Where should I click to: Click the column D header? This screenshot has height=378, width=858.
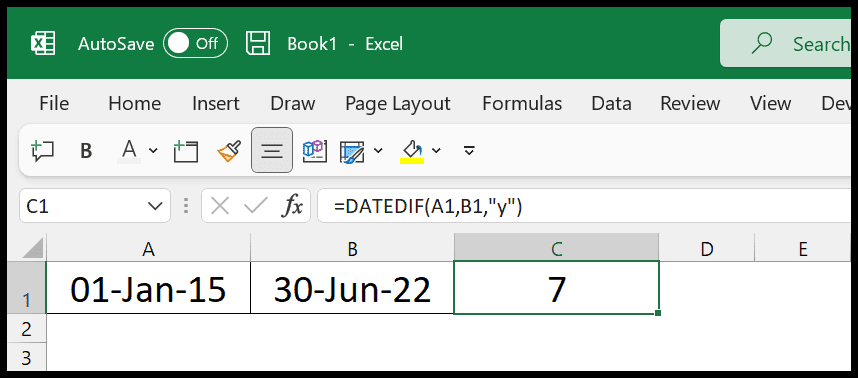click(707, 249)
